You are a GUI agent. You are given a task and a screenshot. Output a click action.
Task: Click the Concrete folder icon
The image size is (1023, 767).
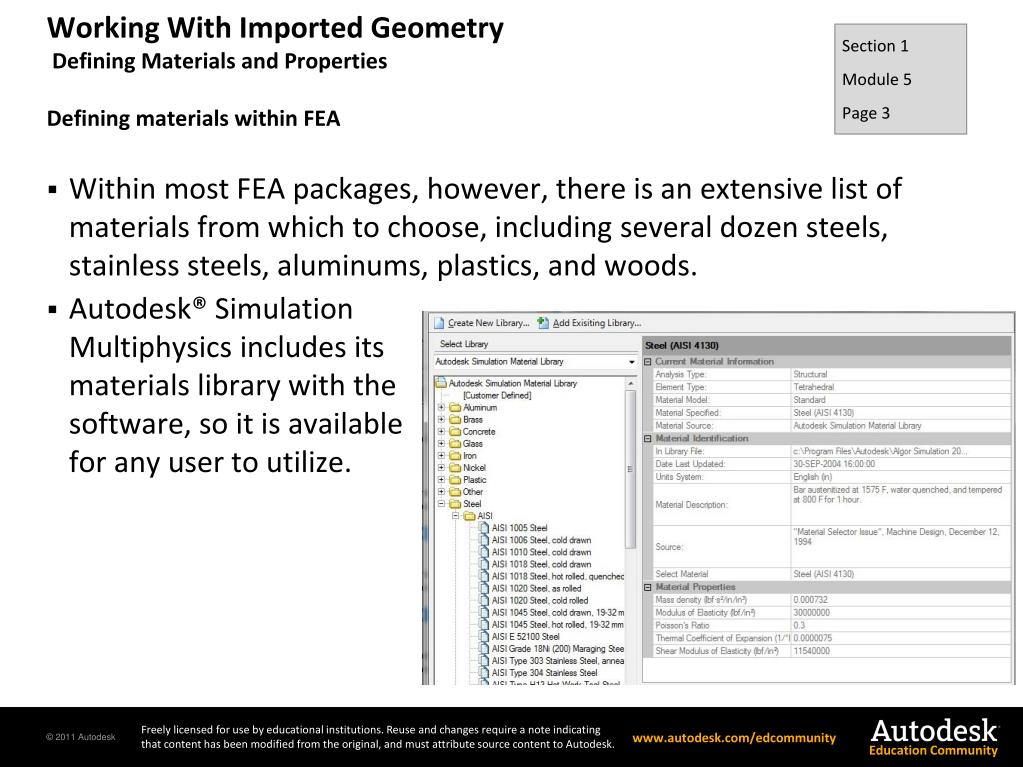point(455,432)
